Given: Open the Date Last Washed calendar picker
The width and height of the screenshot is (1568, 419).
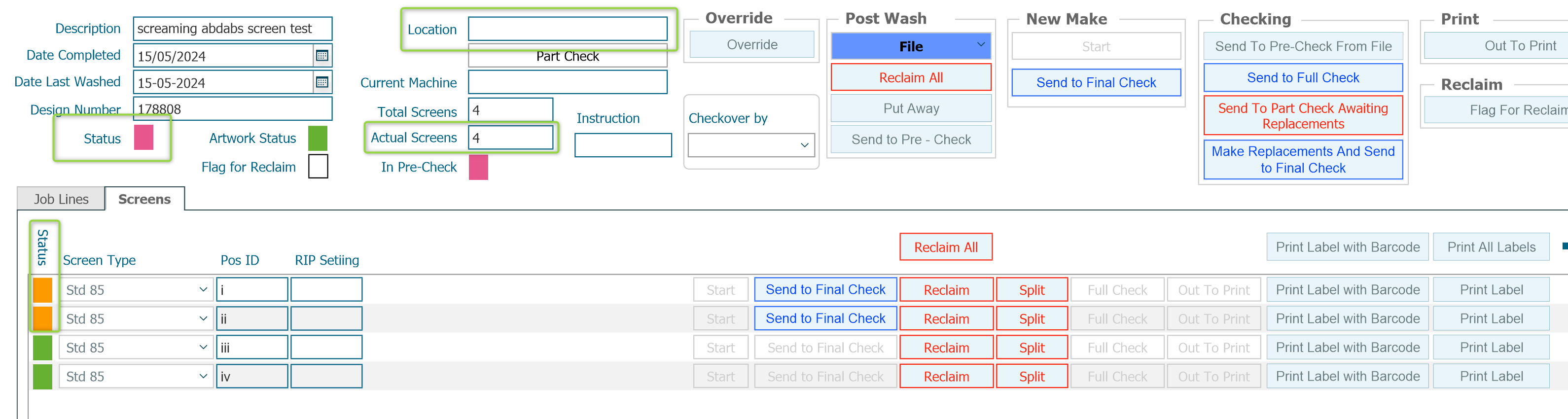Looking at the screenshot, I should coord(322,82).
